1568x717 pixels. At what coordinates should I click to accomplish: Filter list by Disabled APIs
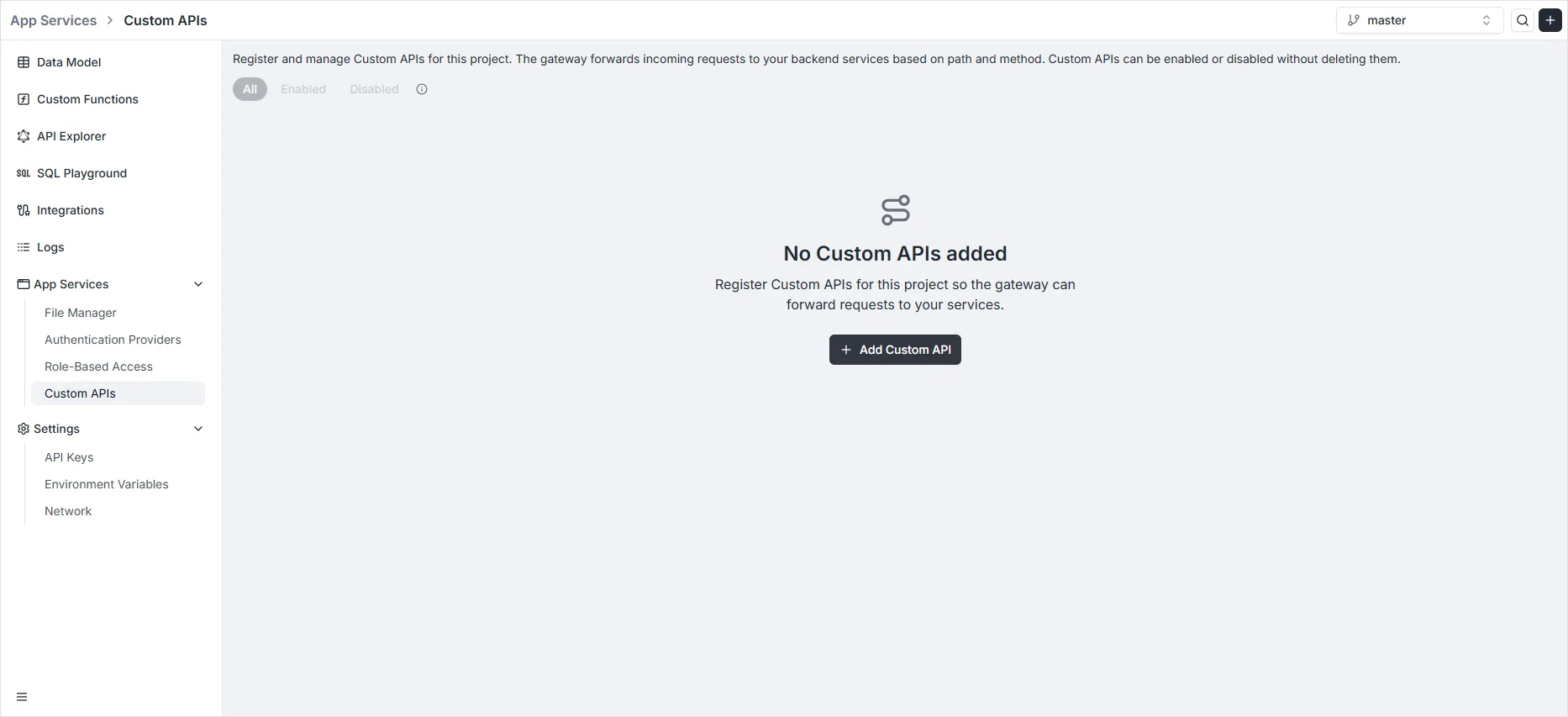pyautogui.click(x=374, y=89)
